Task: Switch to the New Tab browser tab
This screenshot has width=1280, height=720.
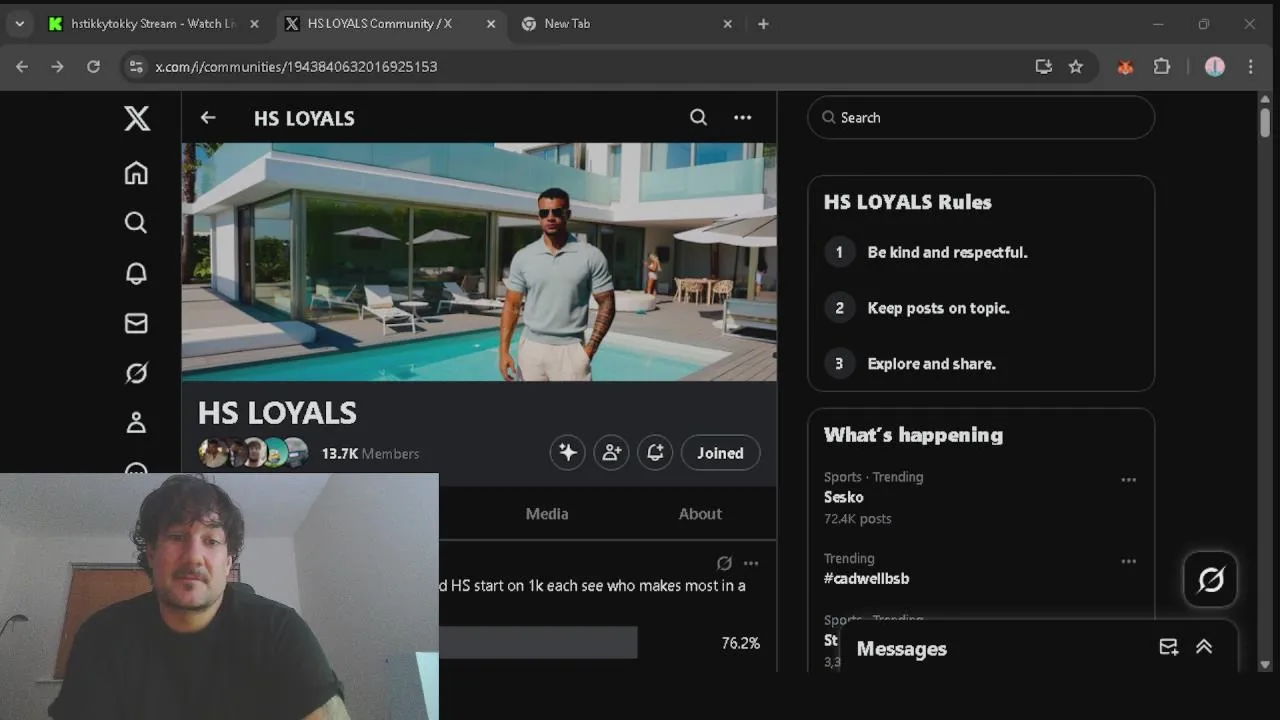Action: 567,24
